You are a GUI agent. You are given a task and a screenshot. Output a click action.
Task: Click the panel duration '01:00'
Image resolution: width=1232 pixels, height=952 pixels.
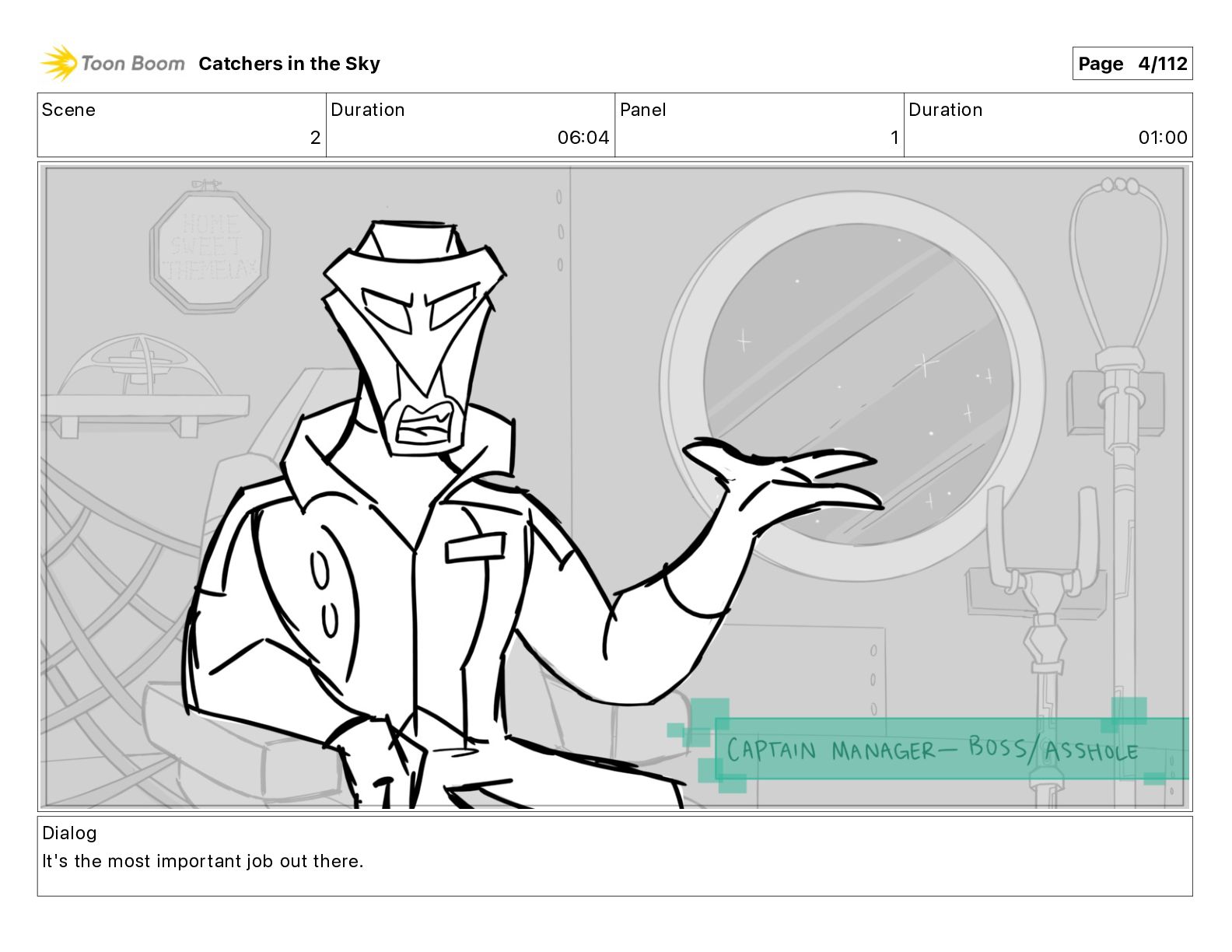pyautogui.click(x=1163, y=138)
